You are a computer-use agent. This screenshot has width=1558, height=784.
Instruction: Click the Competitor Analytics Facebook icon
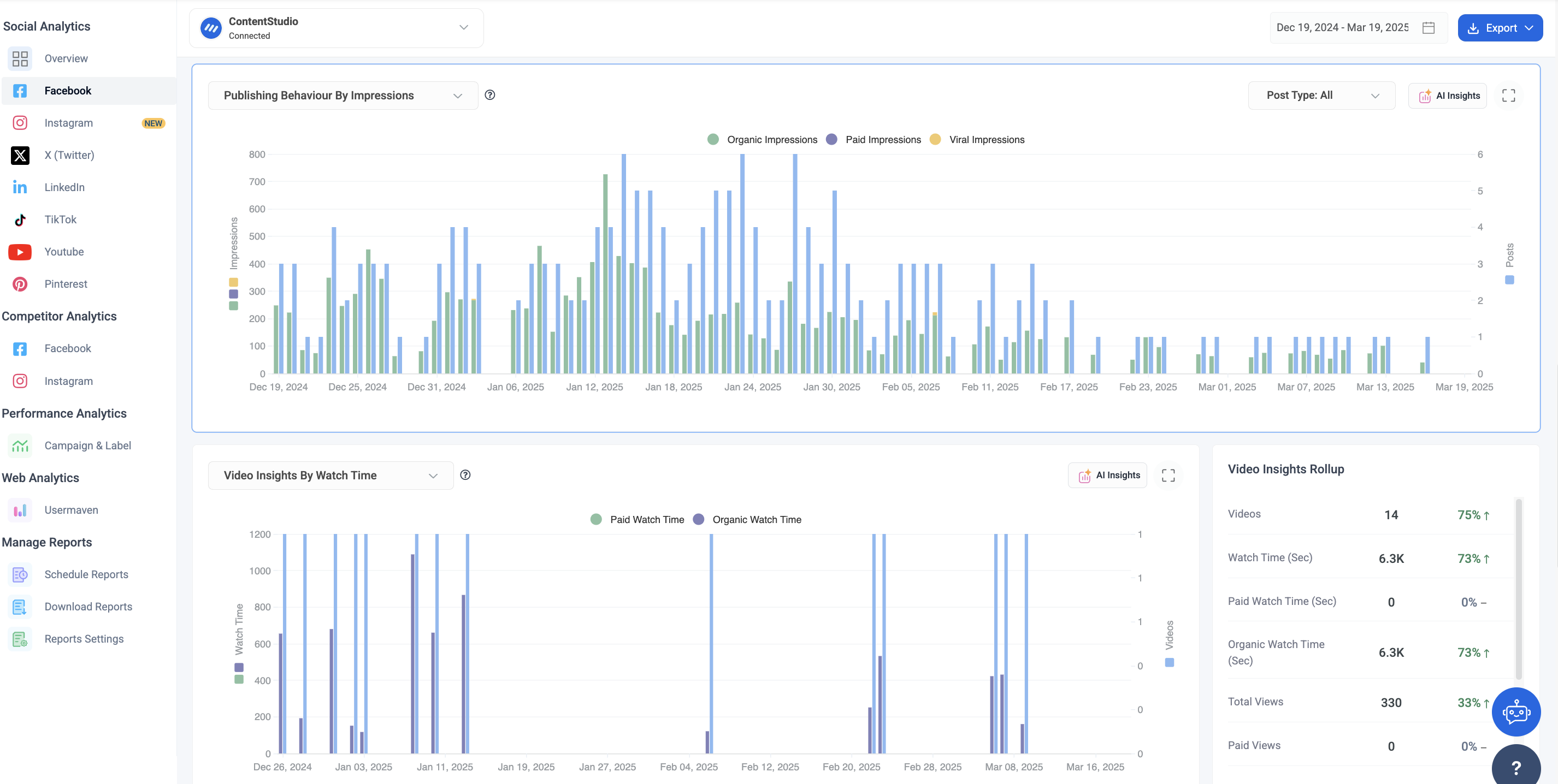click(20, 349)
